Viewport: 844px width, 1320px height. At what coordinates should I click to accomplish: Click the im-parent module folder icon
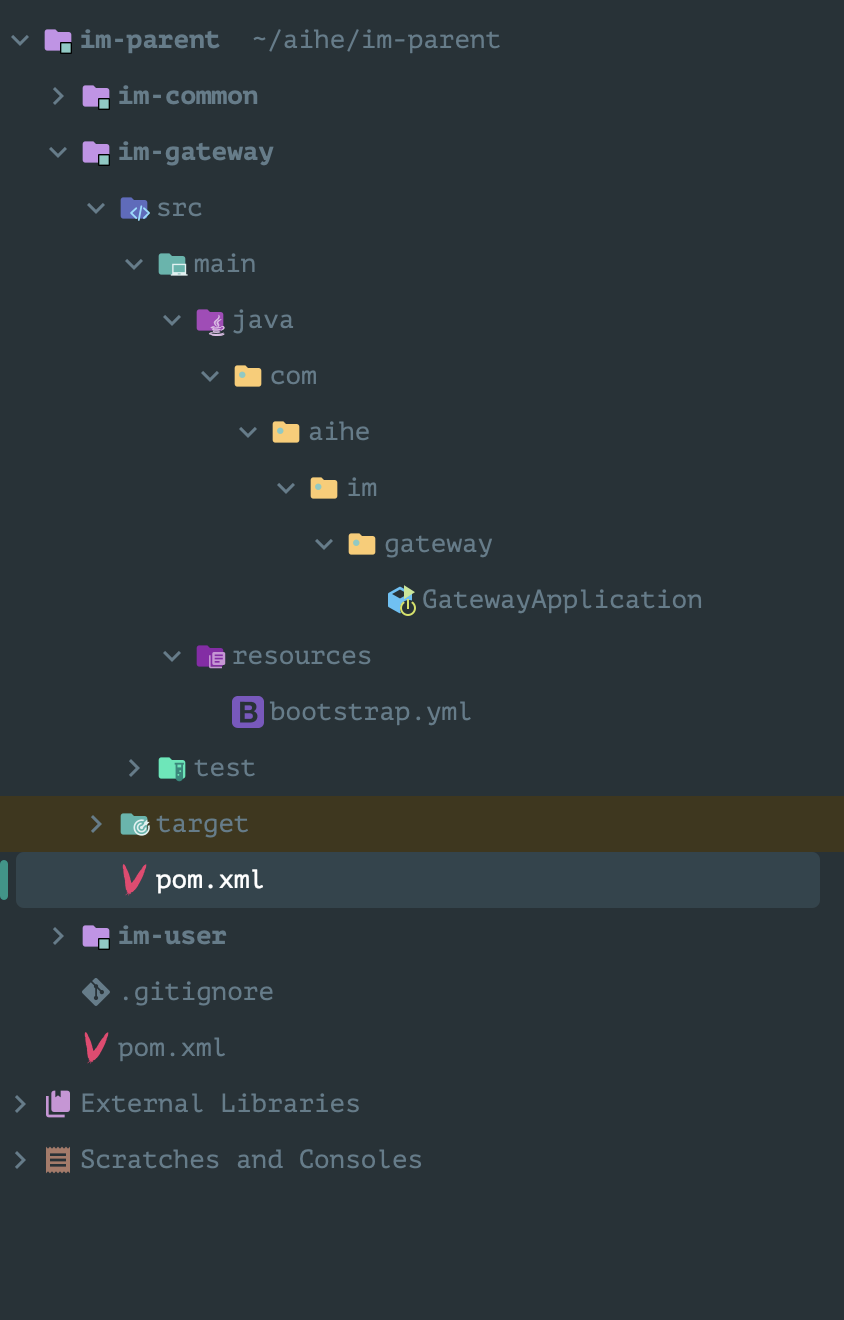click(59, 41)
